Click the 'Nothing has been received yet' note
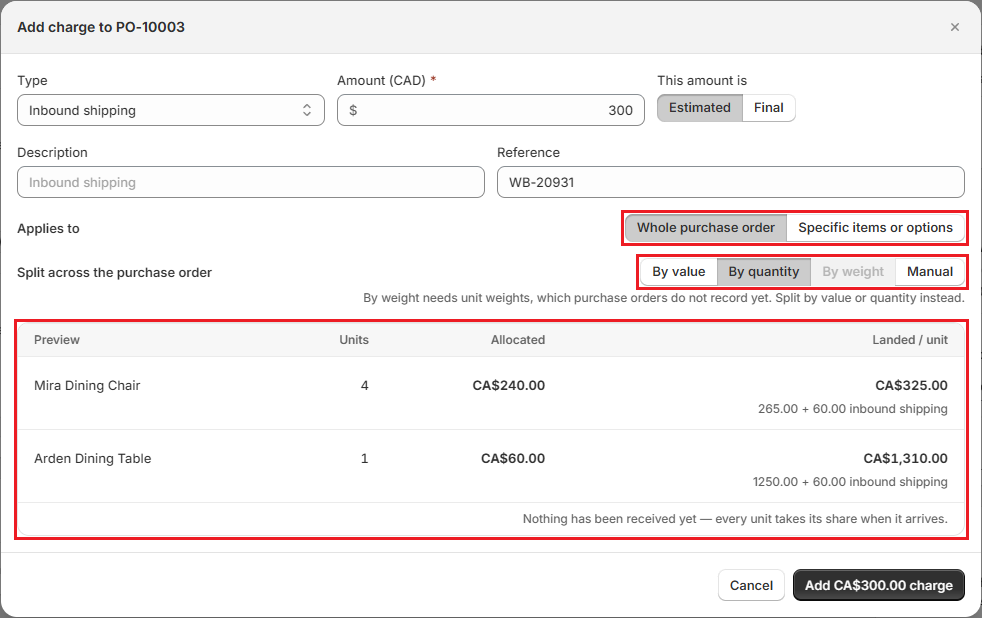 (x=735, y=519)
